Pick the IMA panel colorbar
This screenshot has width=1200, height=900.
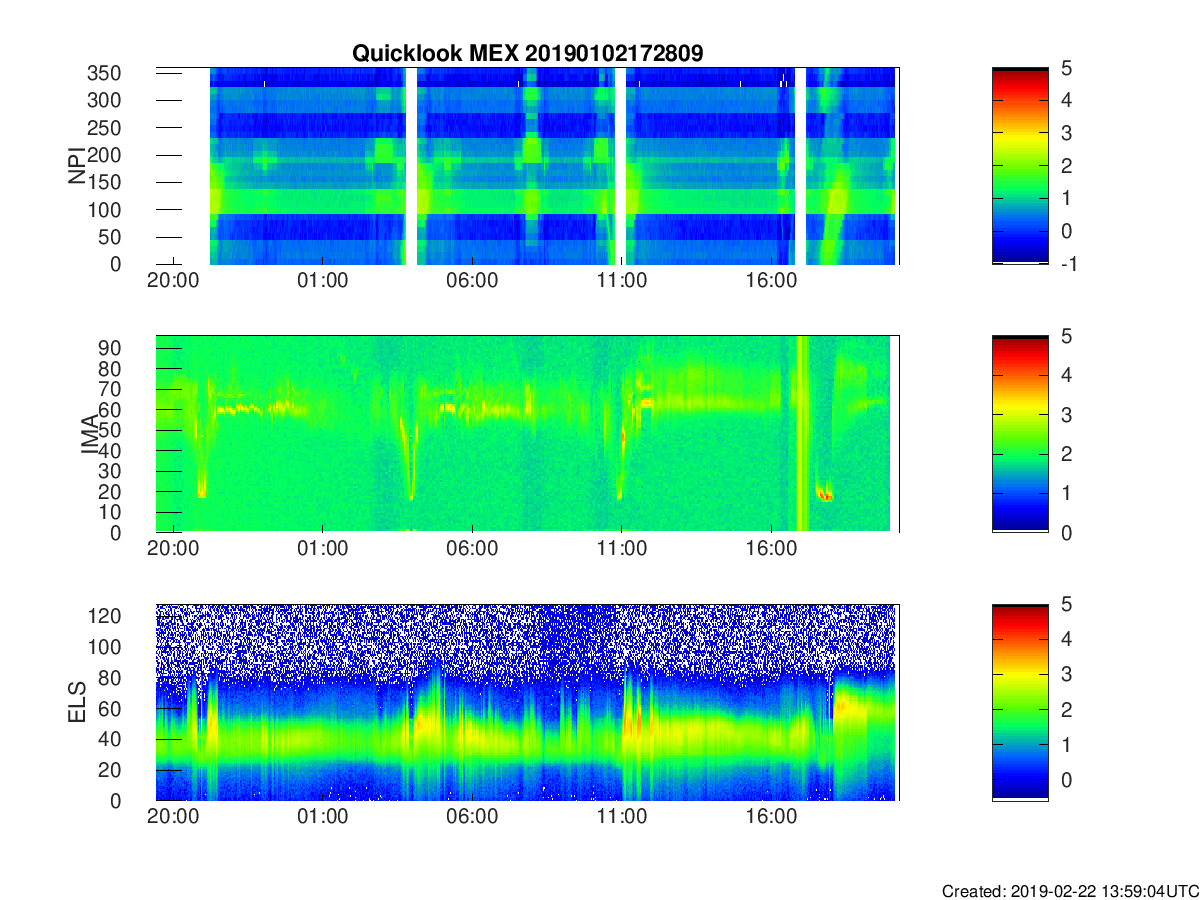click(1020, 434)
